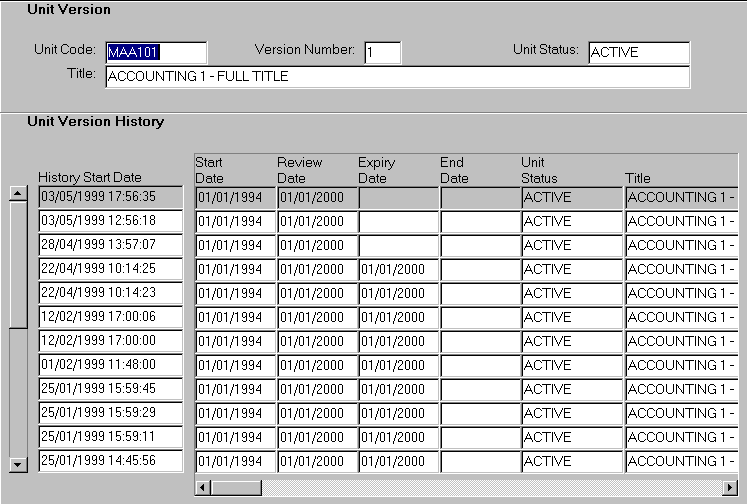Select history entry 03/05/1999 17:56:35

tap(111, 197)
